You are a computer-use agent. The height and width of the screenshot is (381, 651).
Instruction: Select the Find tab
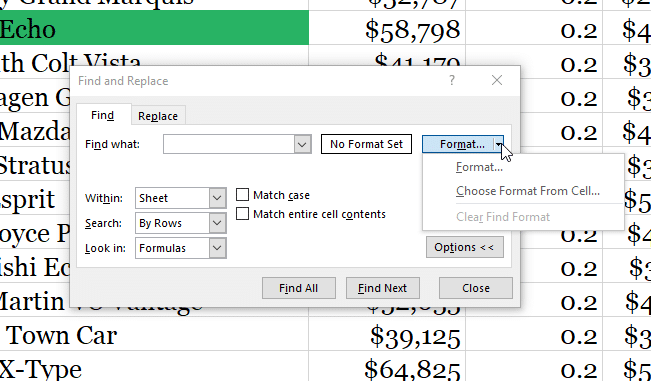pos(103,115)
